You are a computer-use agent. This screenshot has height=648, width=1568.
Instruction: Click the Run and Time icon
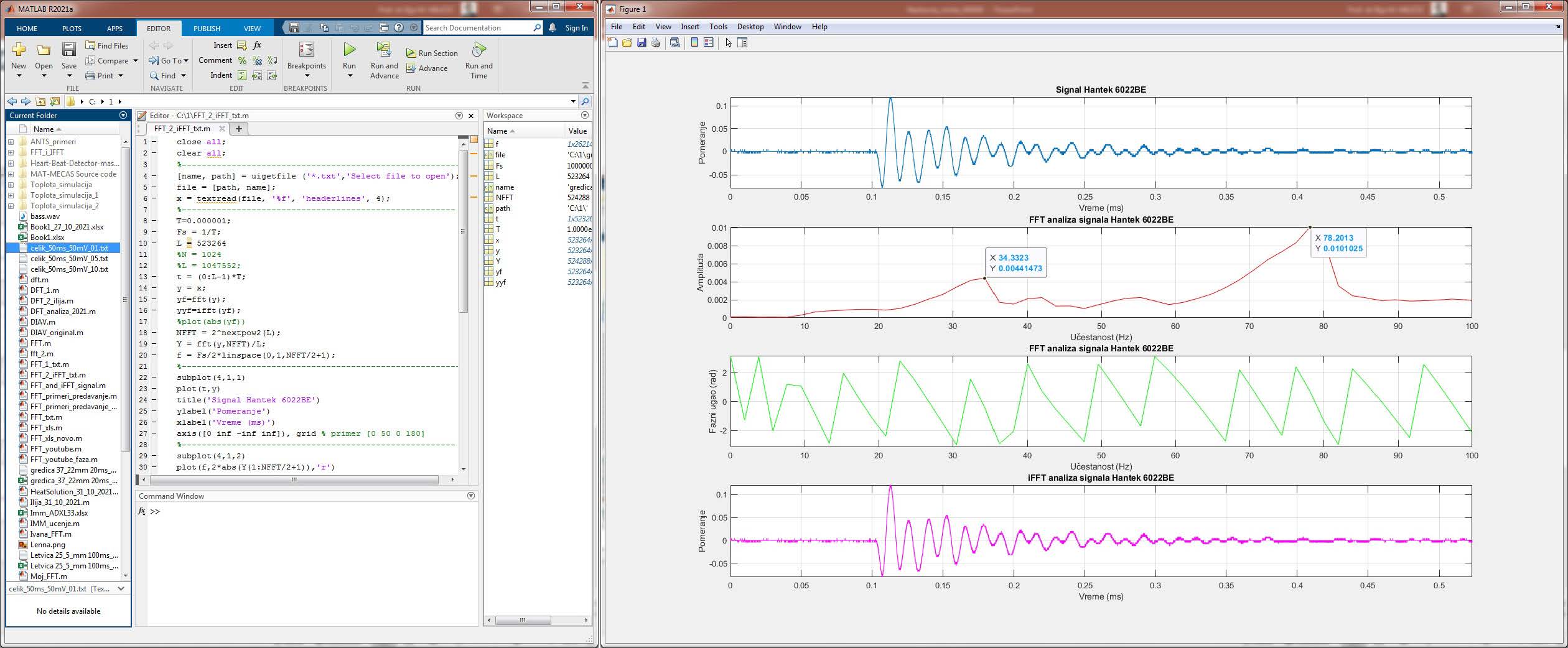[x=478, y=50]
